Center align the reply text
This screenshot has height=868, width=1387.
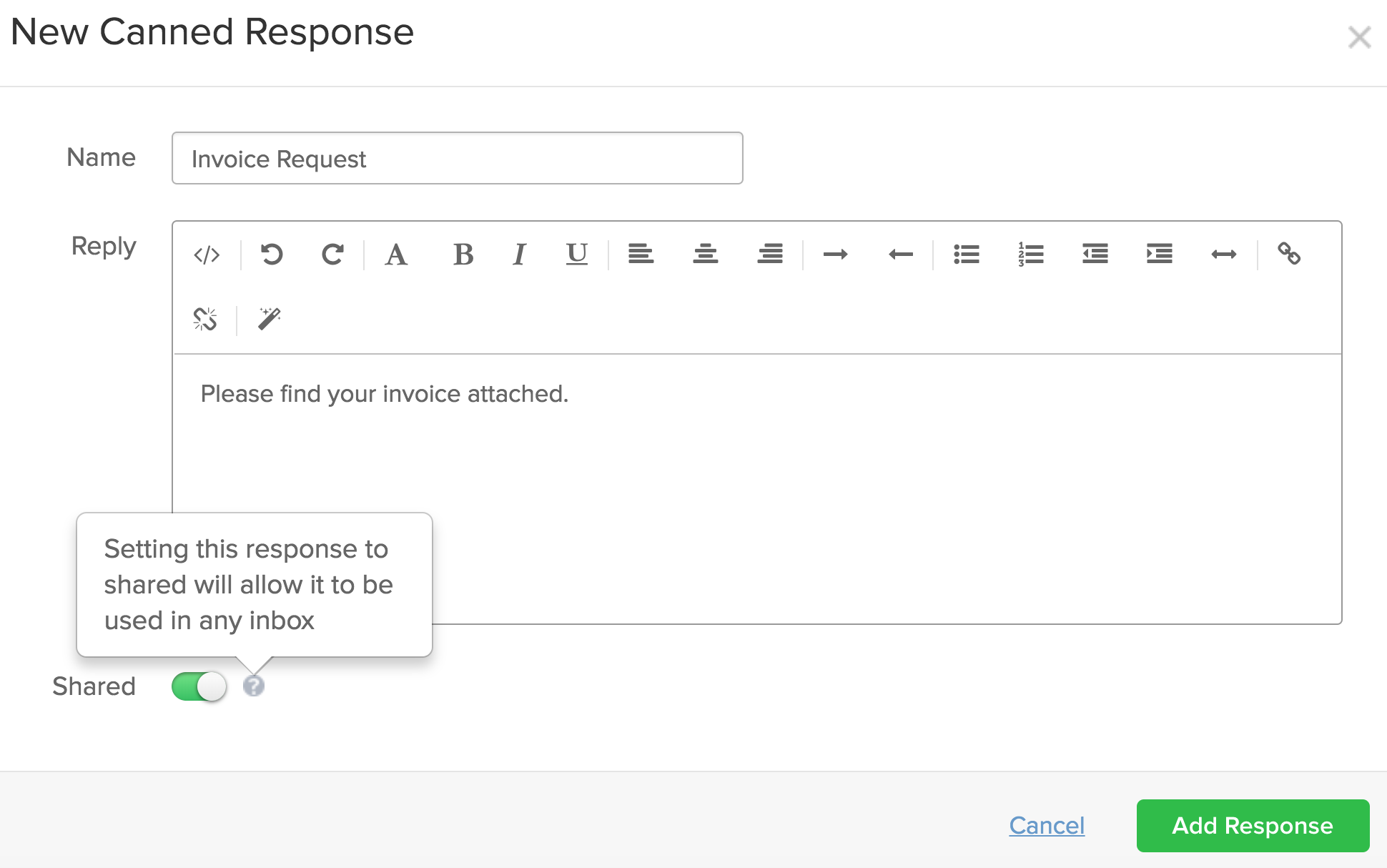705,255
